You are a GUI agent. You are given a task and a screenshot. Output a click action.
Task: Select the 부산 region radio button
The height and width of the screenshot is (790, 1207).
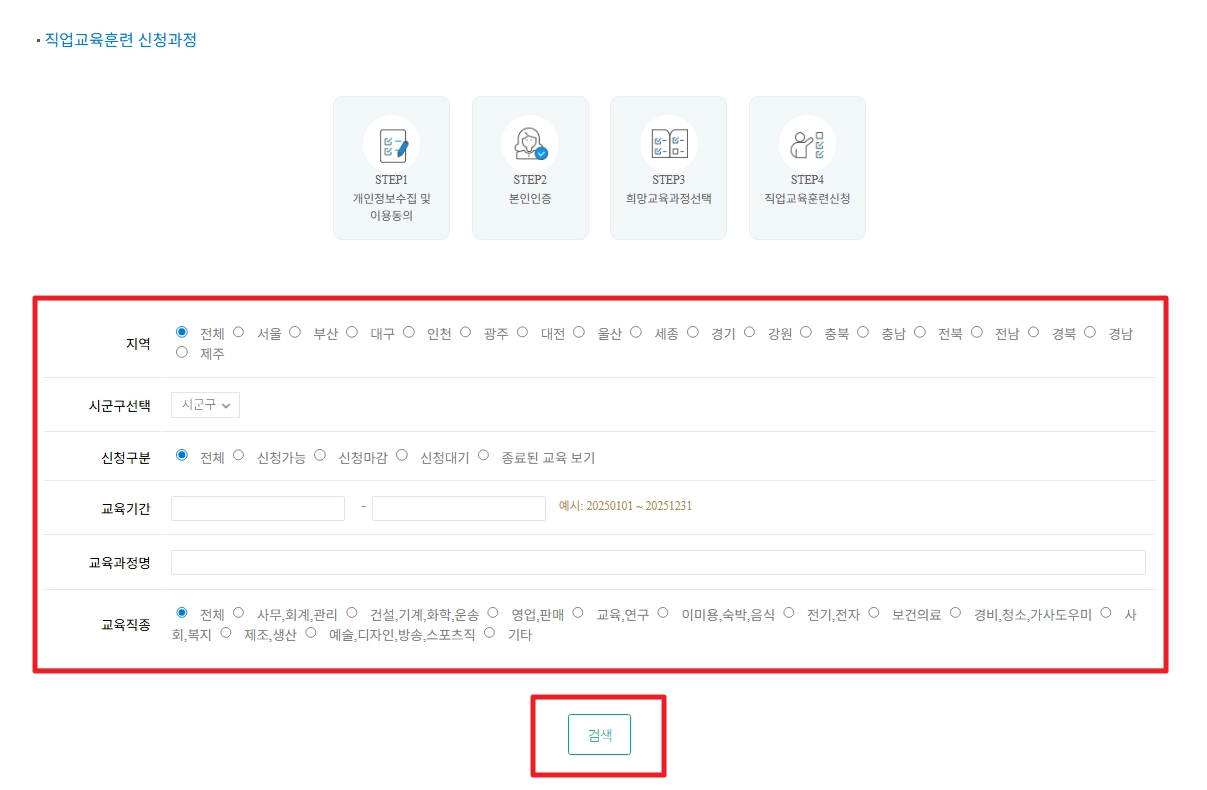(295, 332)
